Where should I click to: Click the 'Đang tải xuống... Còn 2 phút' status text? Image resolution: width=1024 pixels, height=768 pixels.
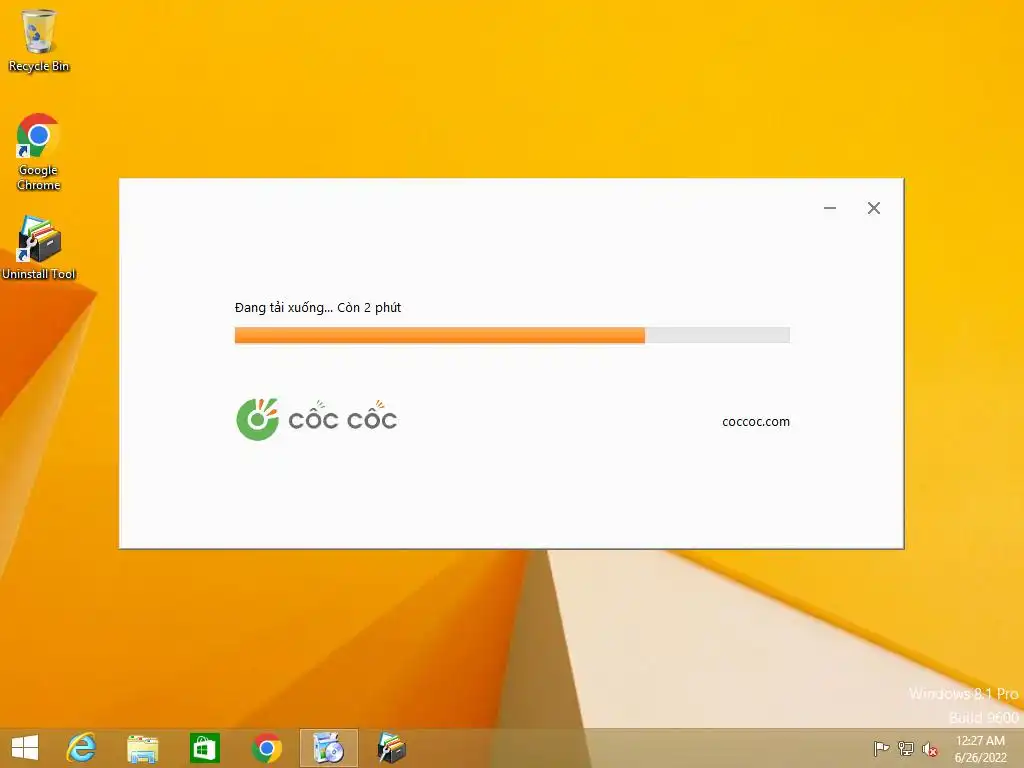[x=318, y=308]
